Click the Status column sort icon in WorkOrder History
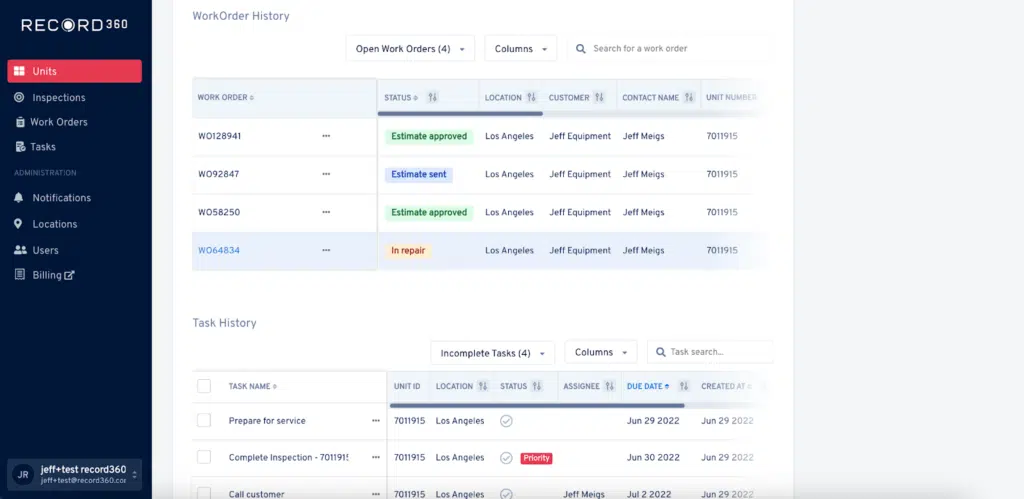The image size is (1024, 499). coord(433,98)
